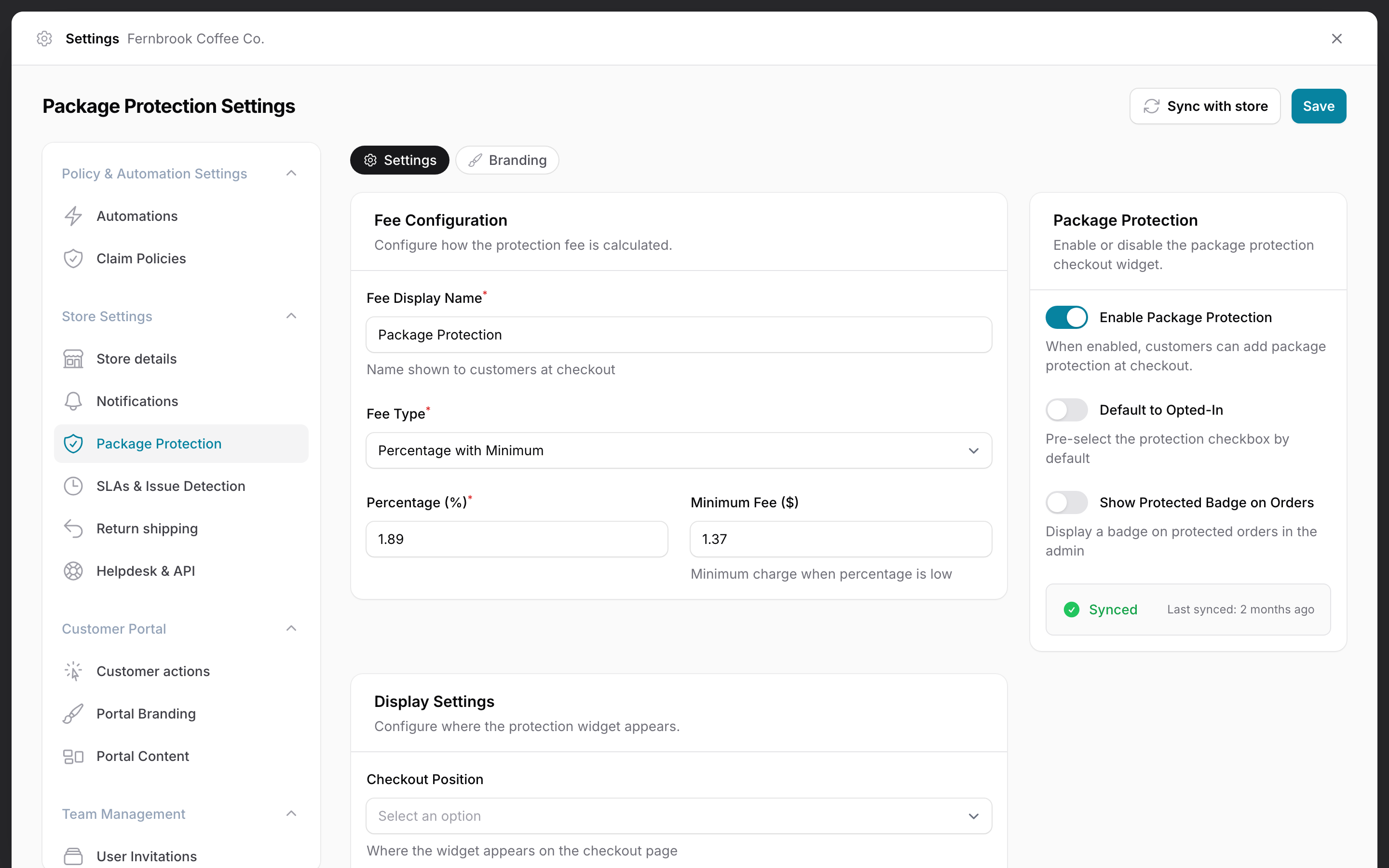Switch to the Branding tab
This screenshot has width=1389, height=868.
(507, 160)
